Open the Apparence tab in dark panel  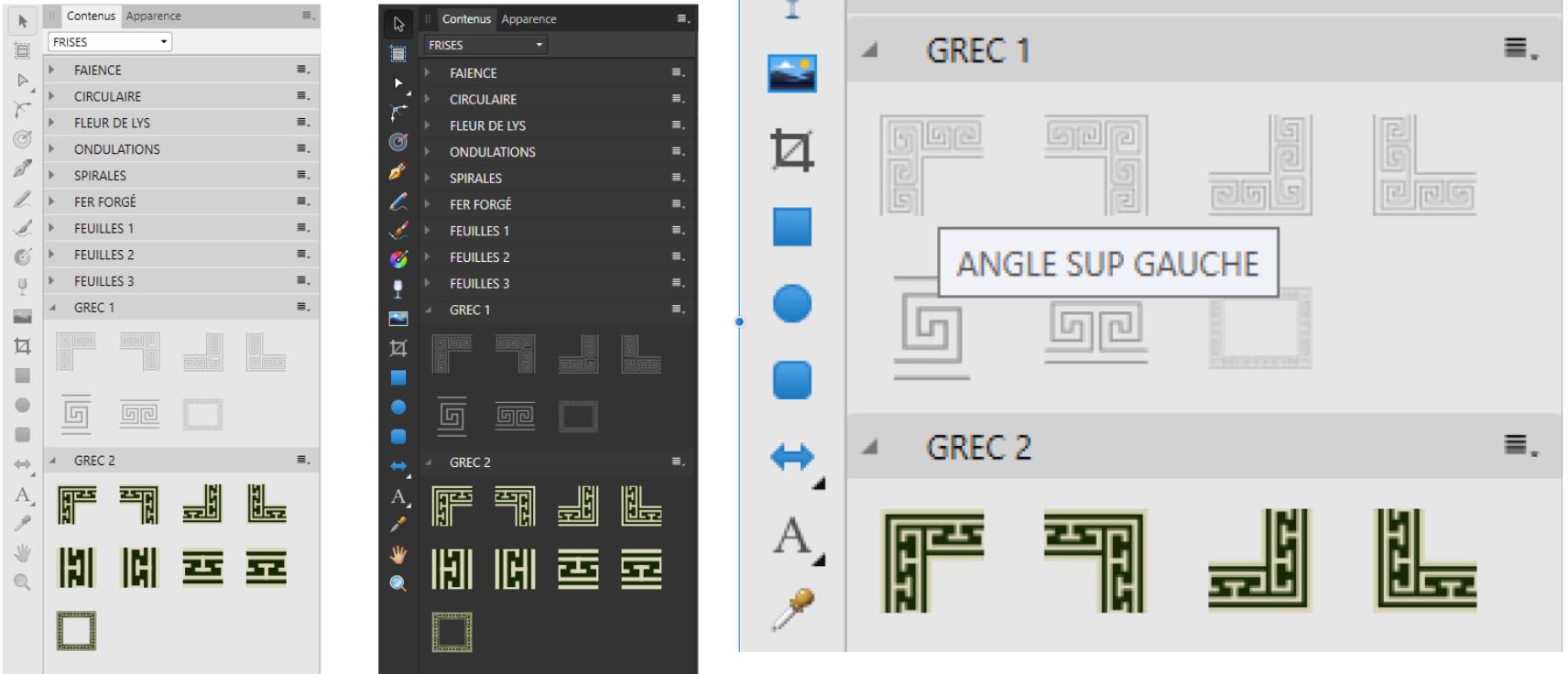528,18
